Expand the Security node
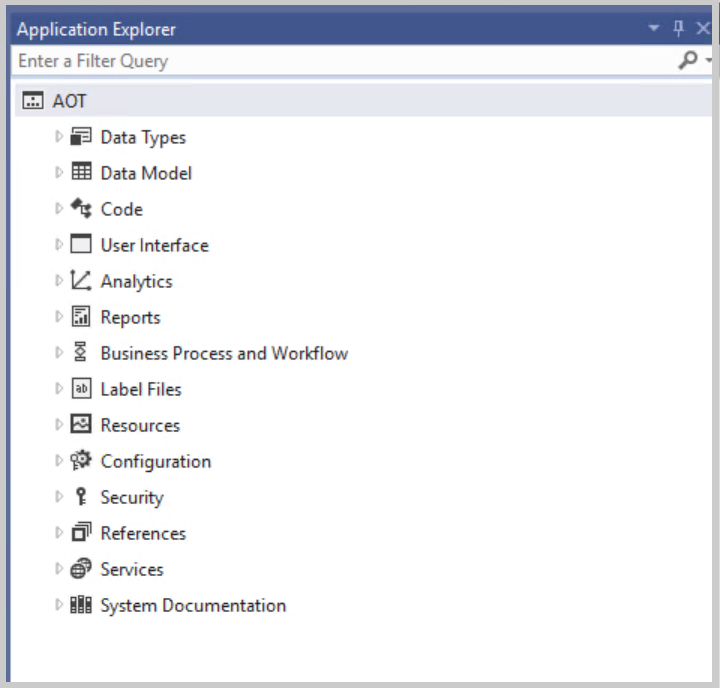This screenshot has width=720, height=688. [59, 496]
